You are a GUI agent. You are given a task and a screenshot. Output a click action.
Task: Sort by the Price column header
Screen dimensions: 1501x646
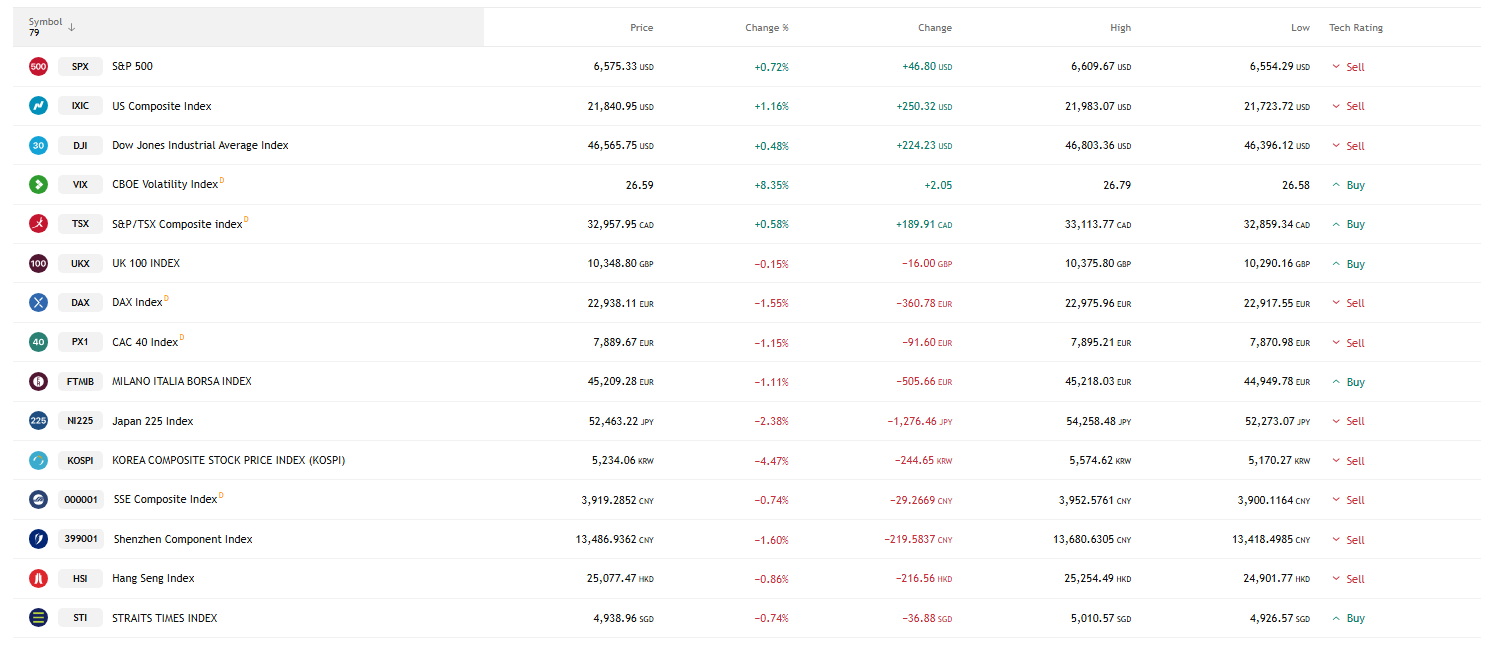(x=641, y=28)
